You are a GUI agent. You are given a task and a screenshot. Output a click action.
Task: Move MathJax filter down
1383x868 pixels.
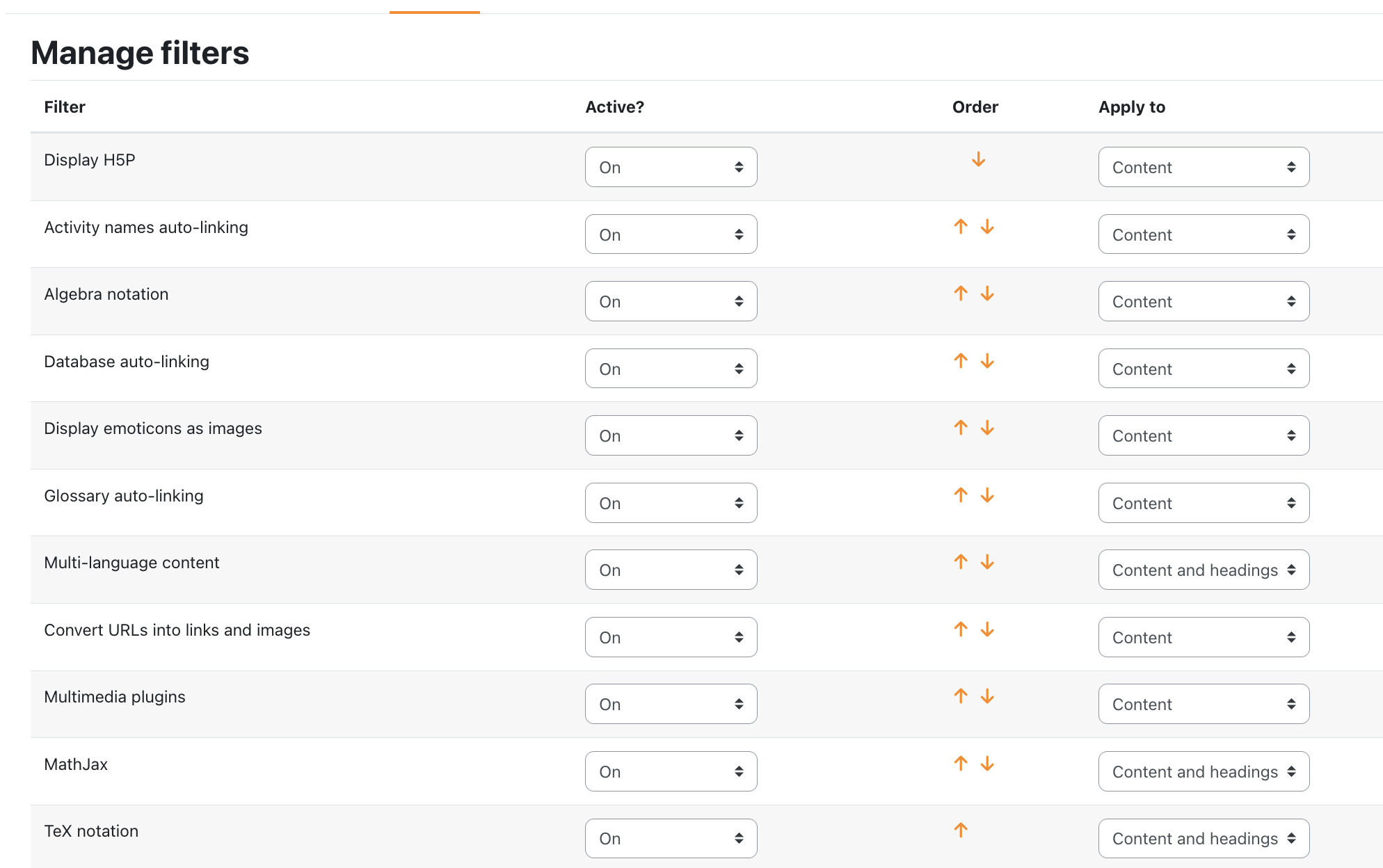point(987,764)
